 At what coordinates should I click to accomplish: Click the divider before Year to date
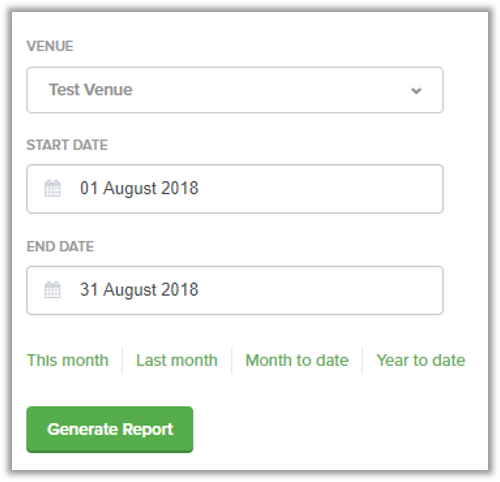click(362, 361)
